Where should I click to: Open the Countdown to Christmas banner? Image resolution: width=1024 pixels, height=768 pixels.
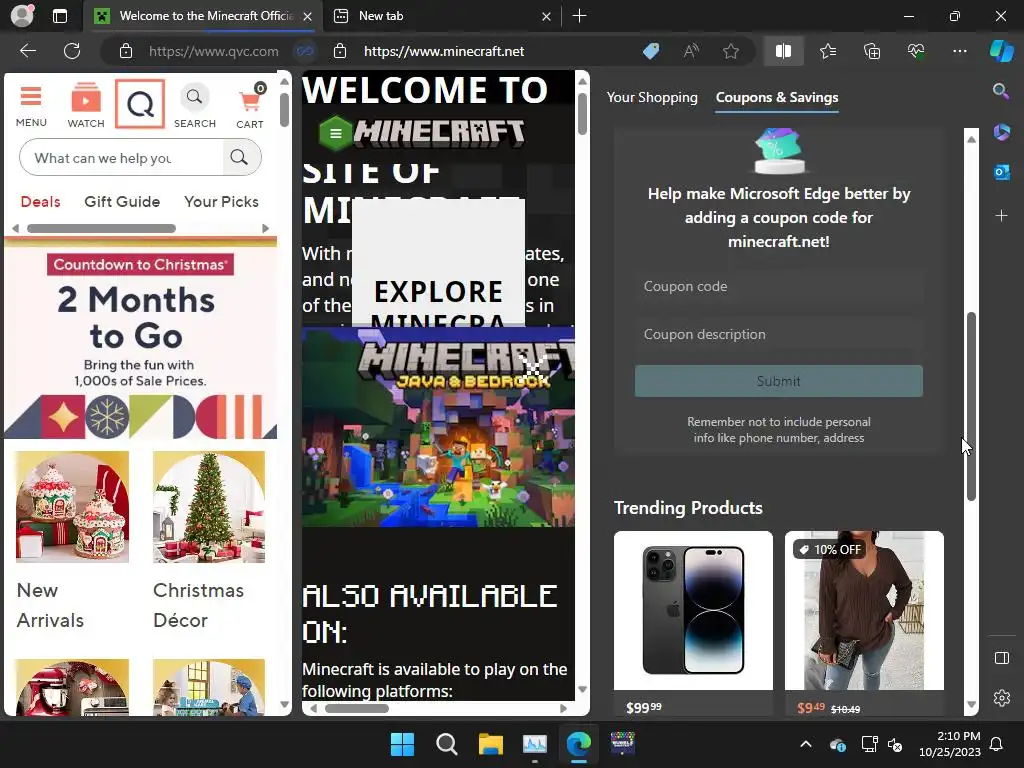click(x=140, y=338)
